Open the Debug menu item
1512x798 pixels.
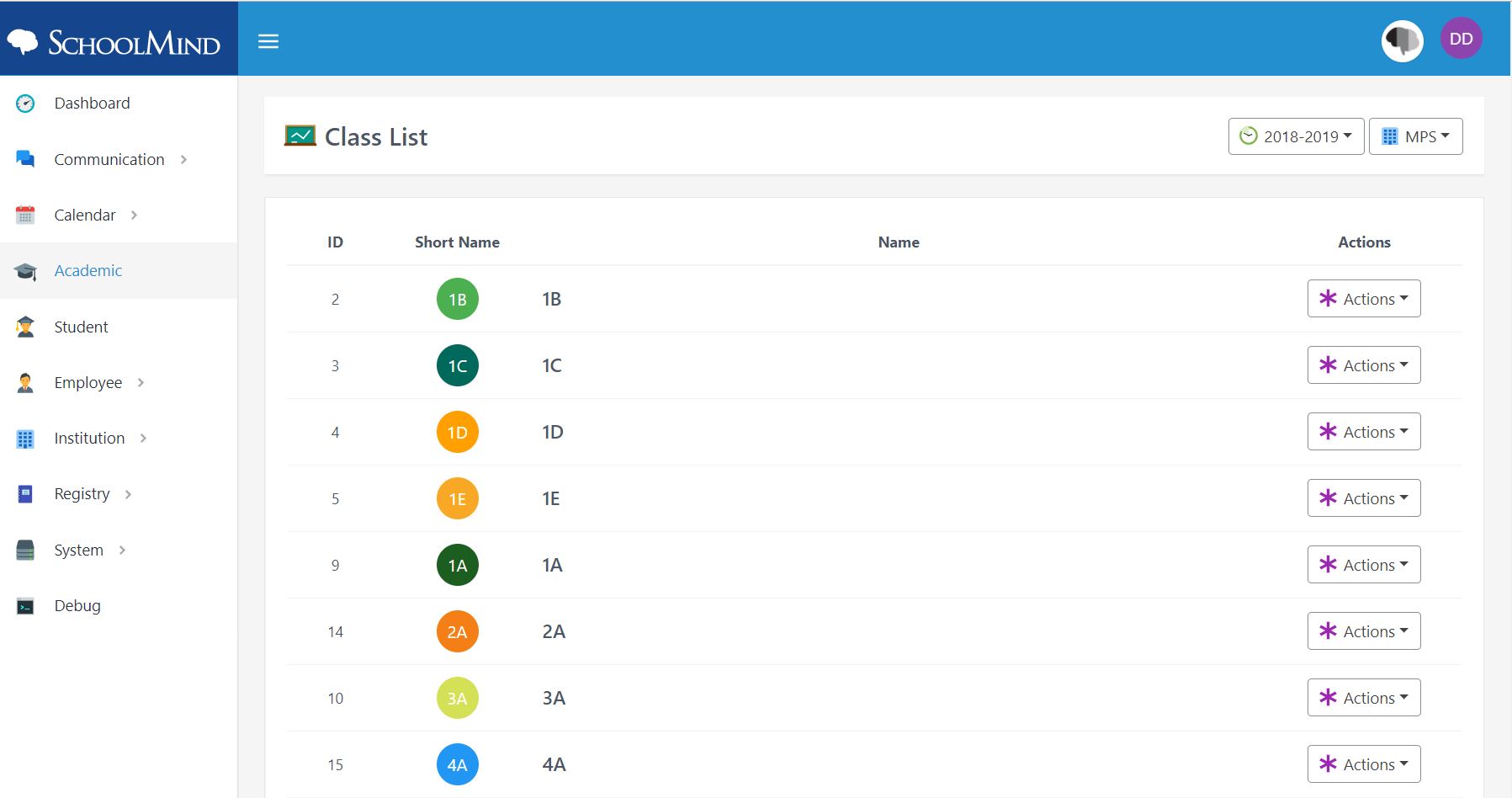coord(119,605)
